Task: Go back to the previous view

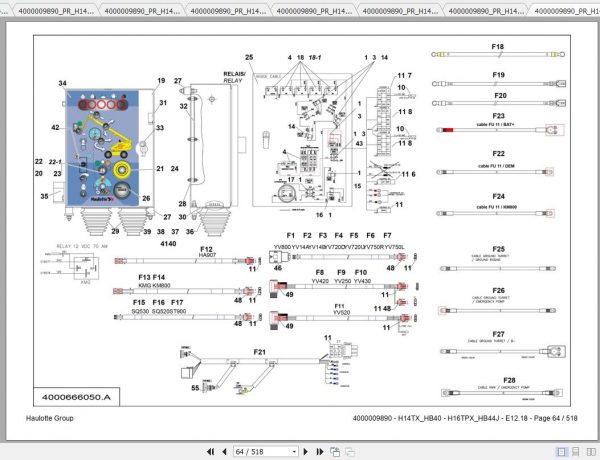Action: pyautogui.click(x=335, y=452)
